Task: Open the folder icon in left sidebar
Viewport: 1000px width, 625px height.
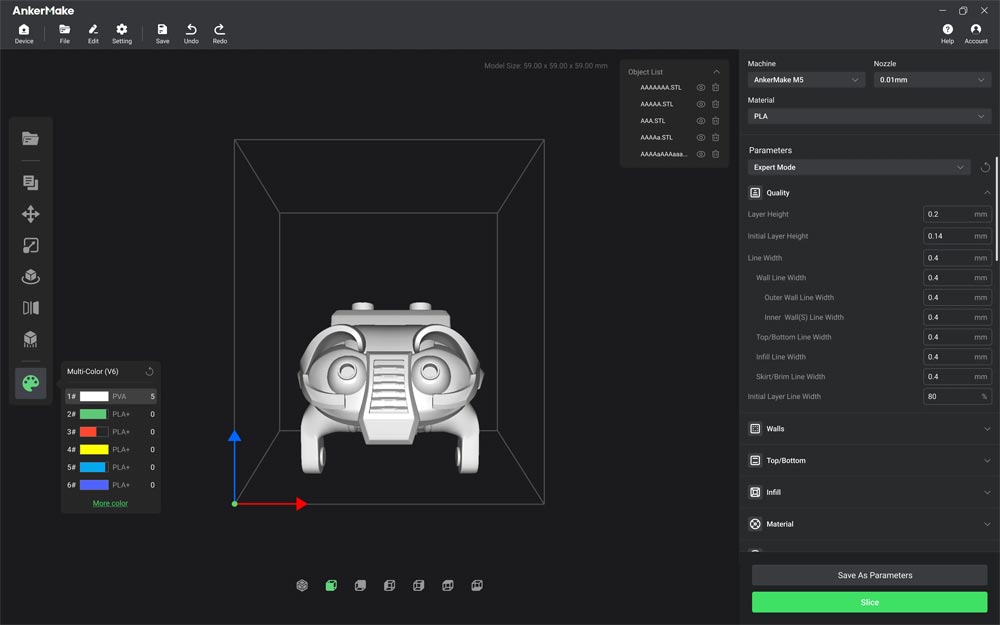Action: tap(30, 138)
